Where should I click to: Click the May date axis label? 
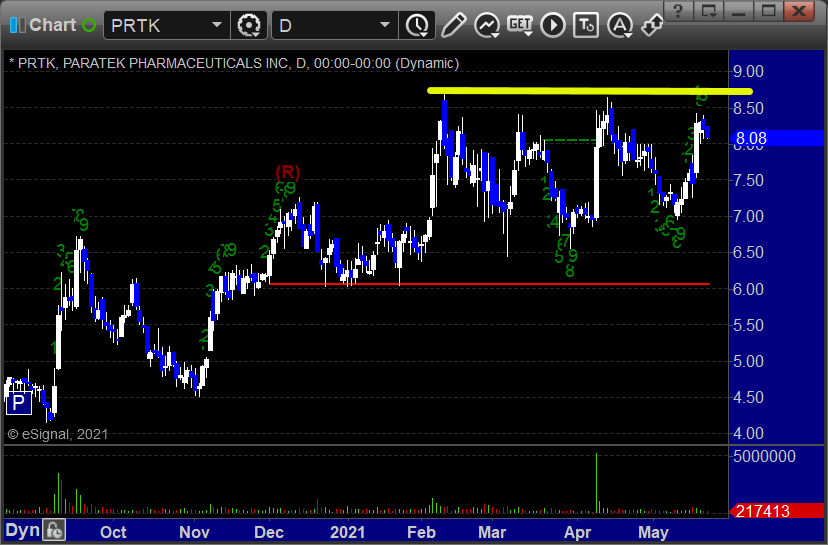[x=653, y=532]
